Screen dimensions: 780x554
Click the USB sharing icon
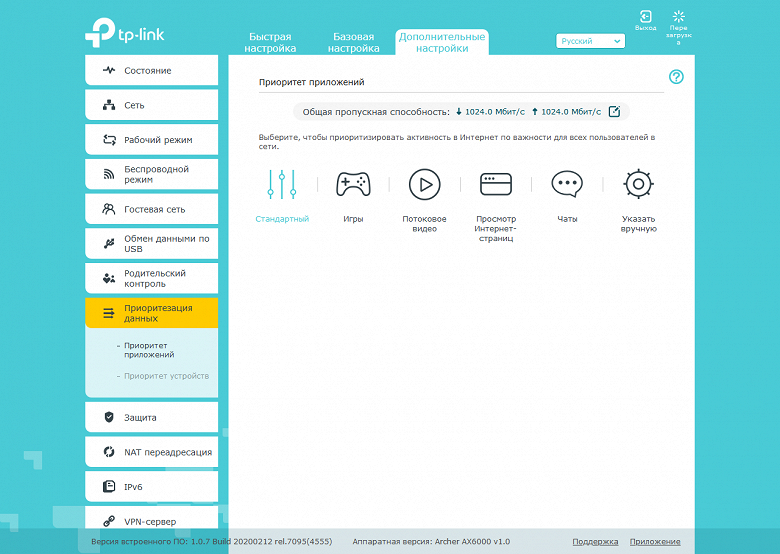point(109,243)
